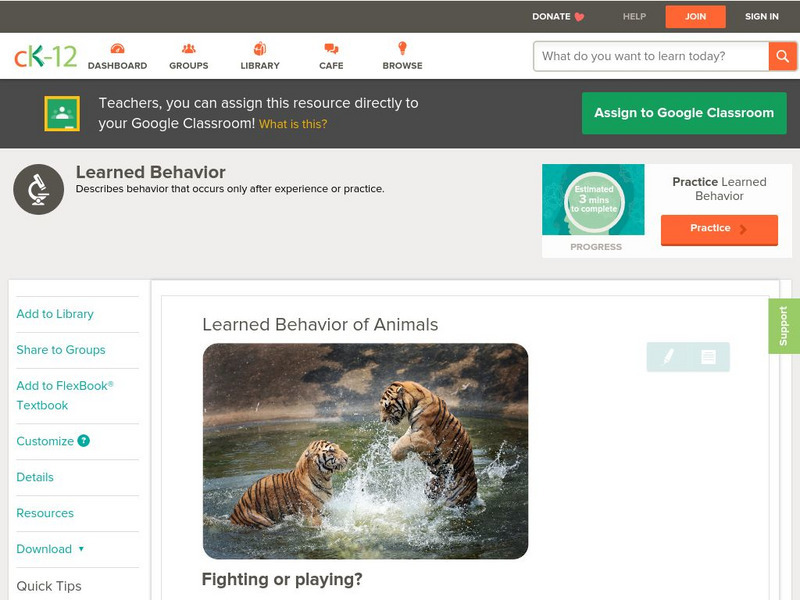Open the HELP menu
Screen dimensions: 800x600
tap(634, 16)
